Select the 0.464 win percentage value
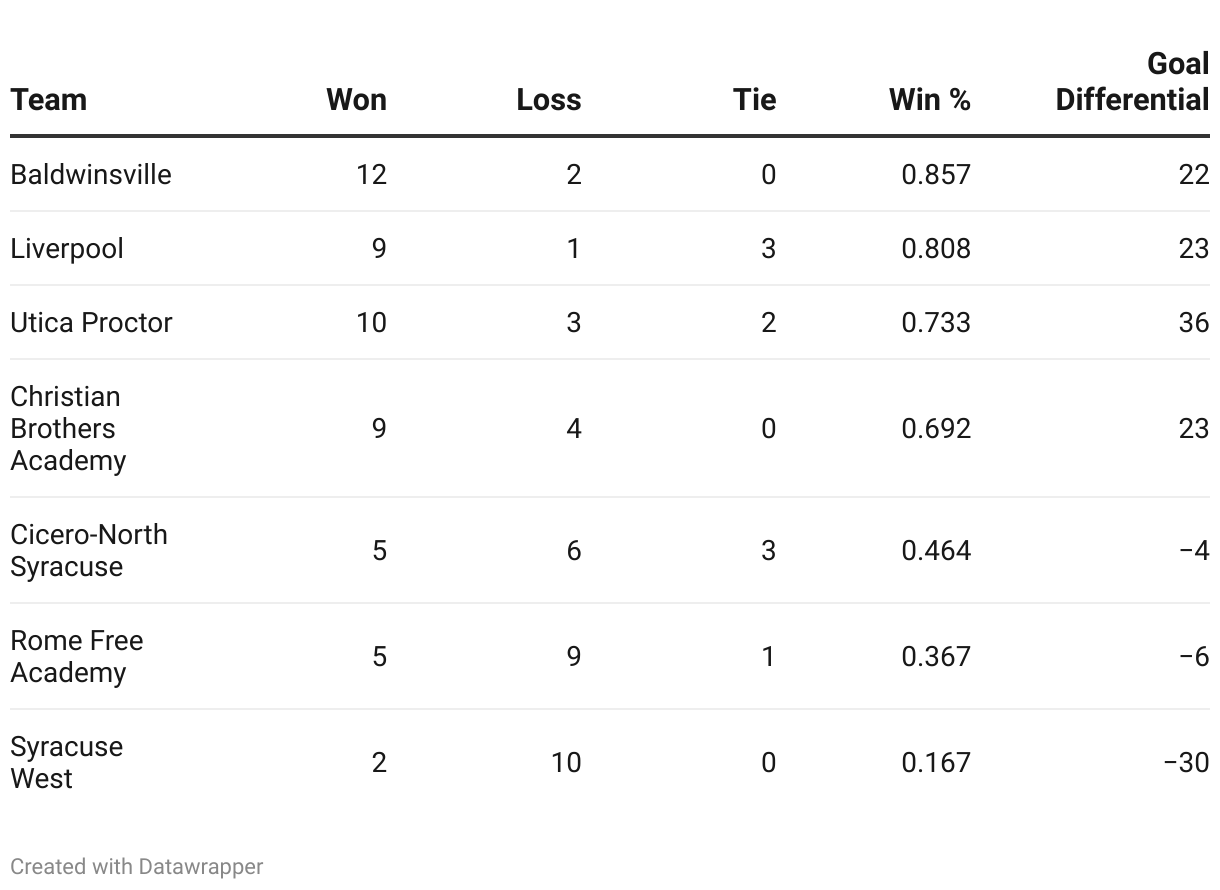The image size is (1220, 890). 936,550
